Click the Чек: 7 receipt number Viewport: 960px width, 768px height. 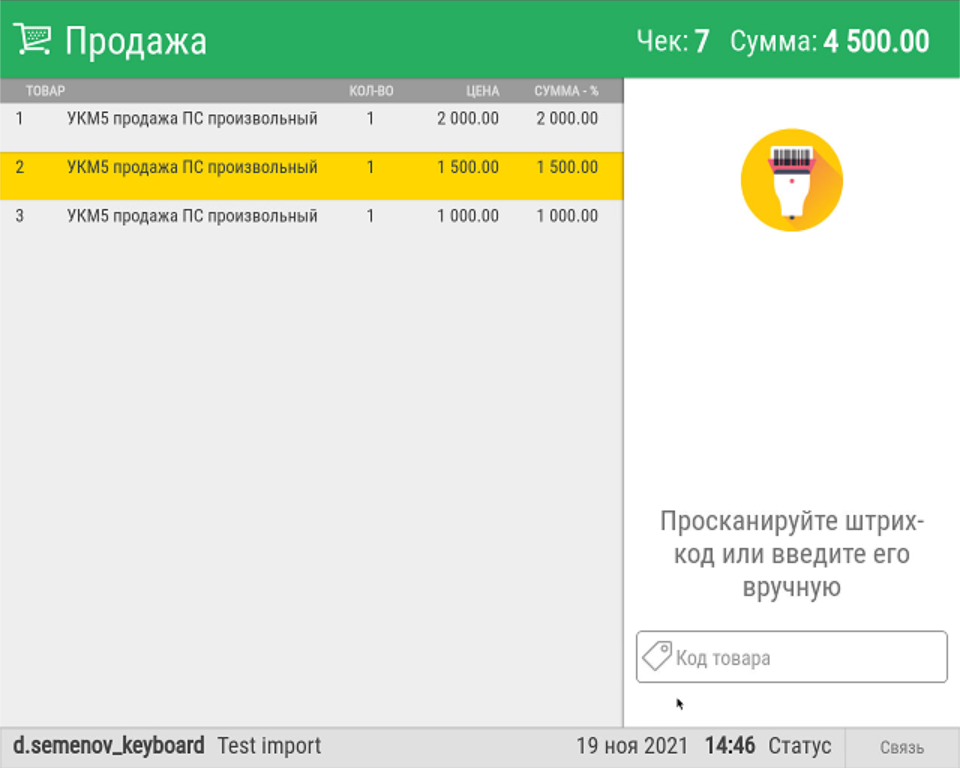click(673, 42)
